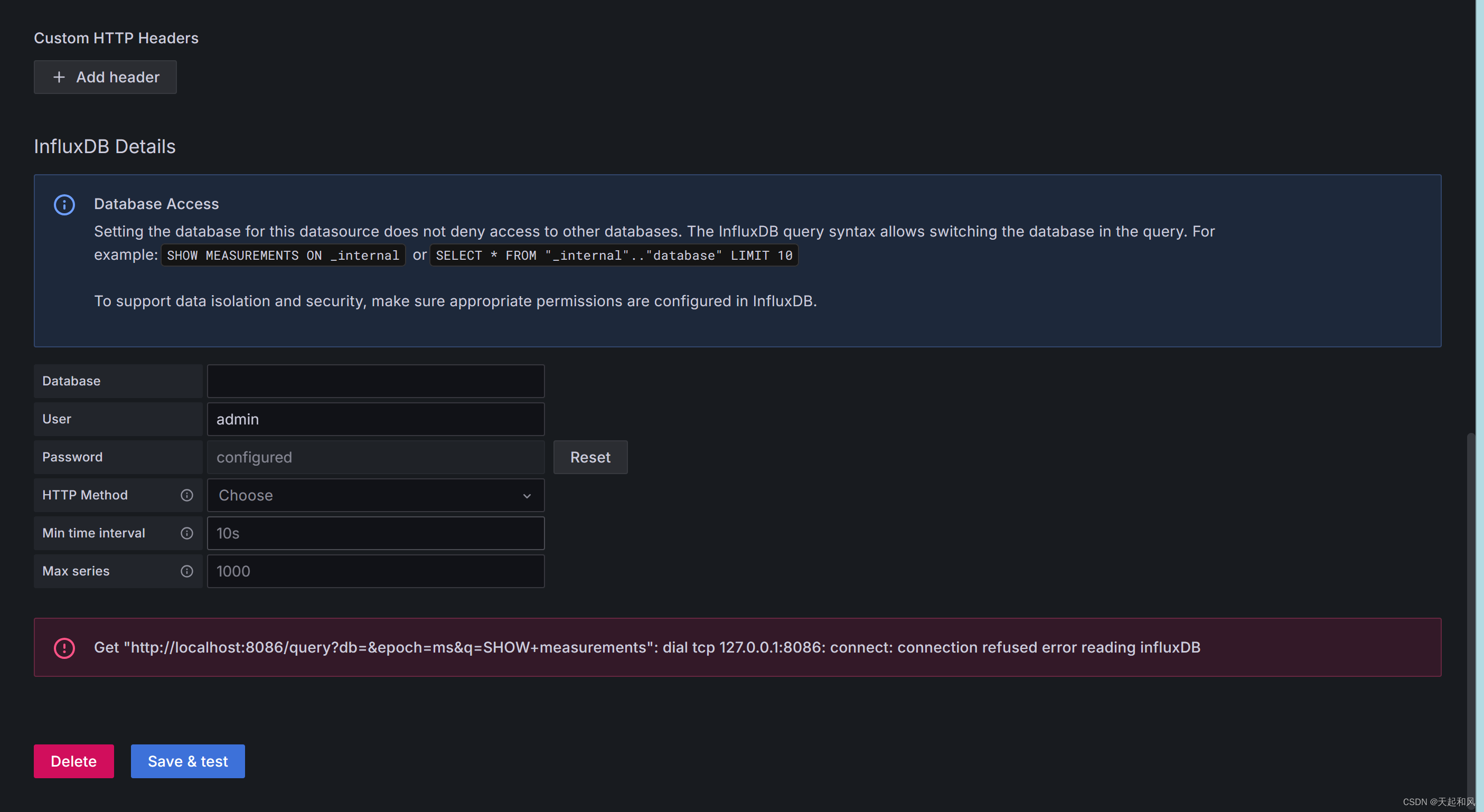Click the error alert exclamation icon

[x=64, y=647]
